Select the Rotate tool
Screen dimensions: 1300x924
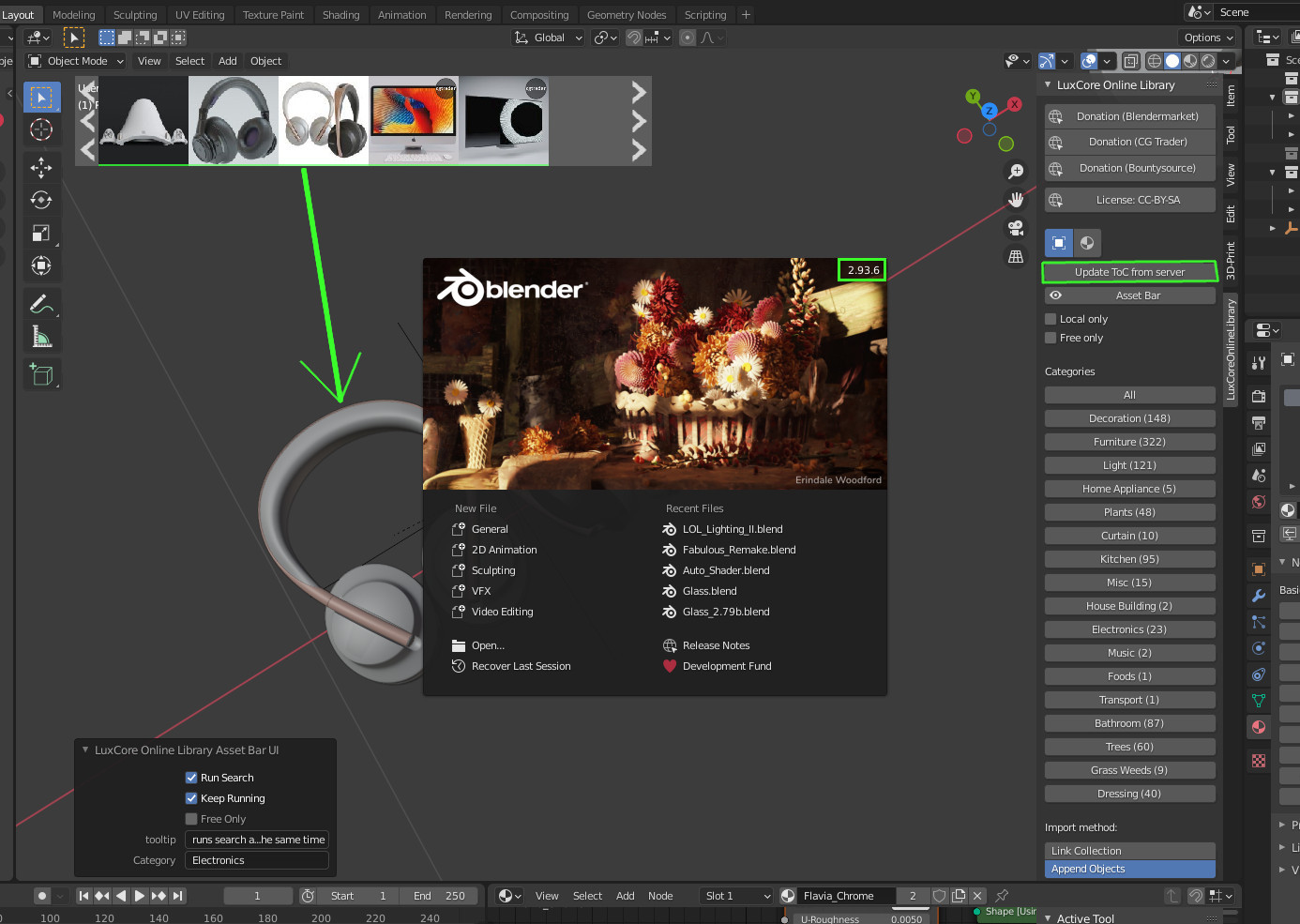41,200
